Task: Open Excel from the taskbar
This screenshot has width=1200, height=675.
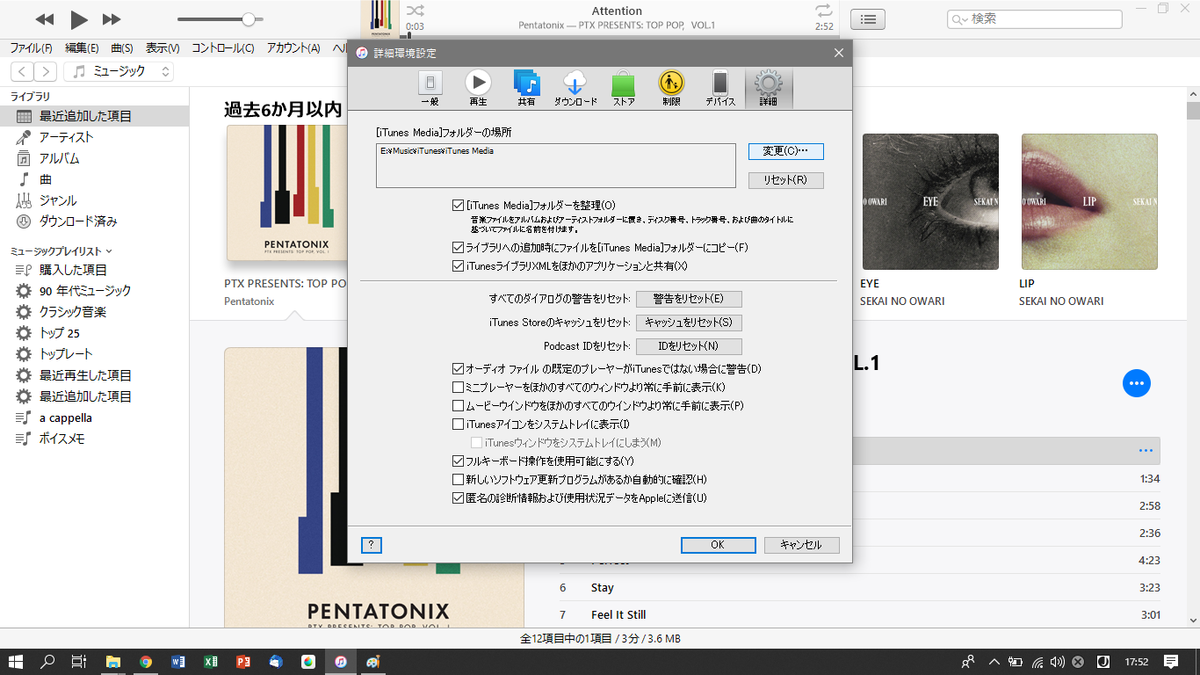Action: pyautogui.click(x=211, y=662)
